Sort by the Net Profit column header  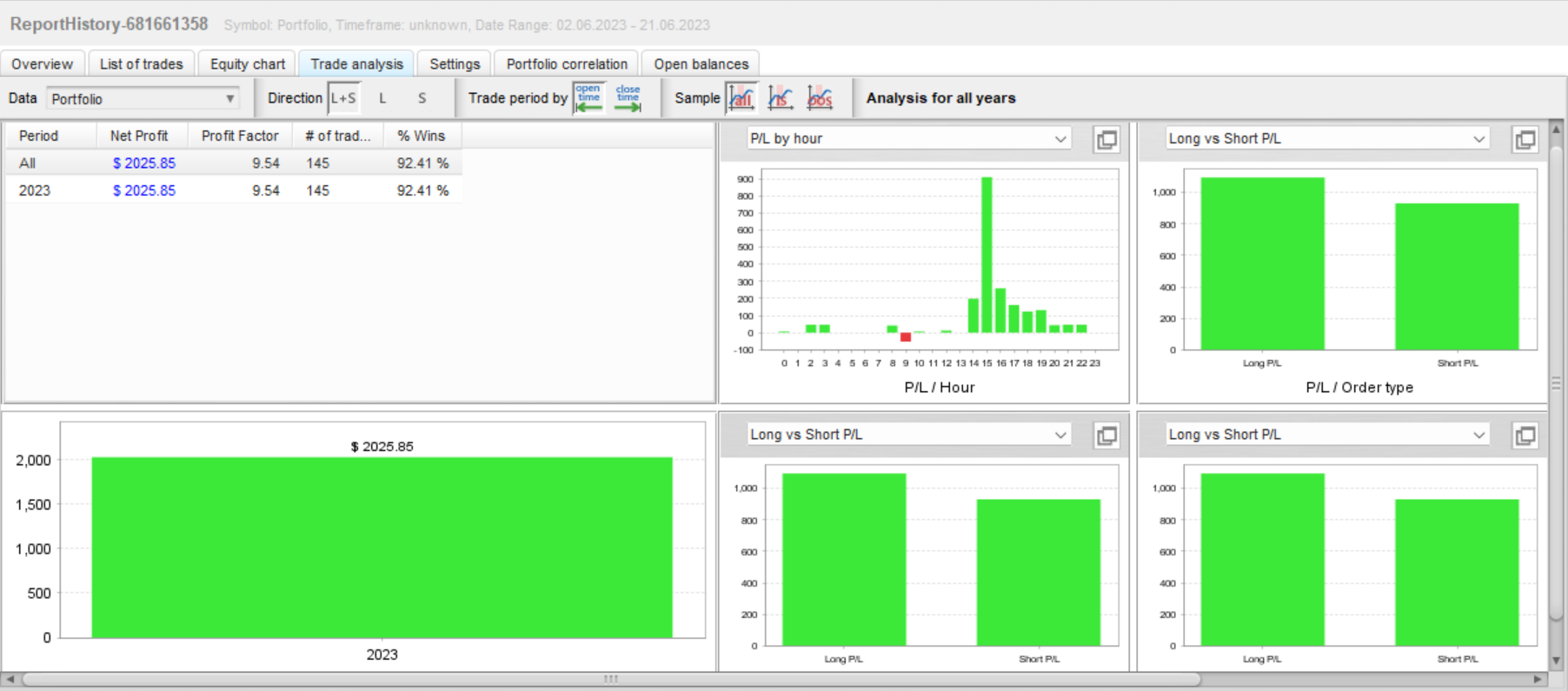coord(142,136)
